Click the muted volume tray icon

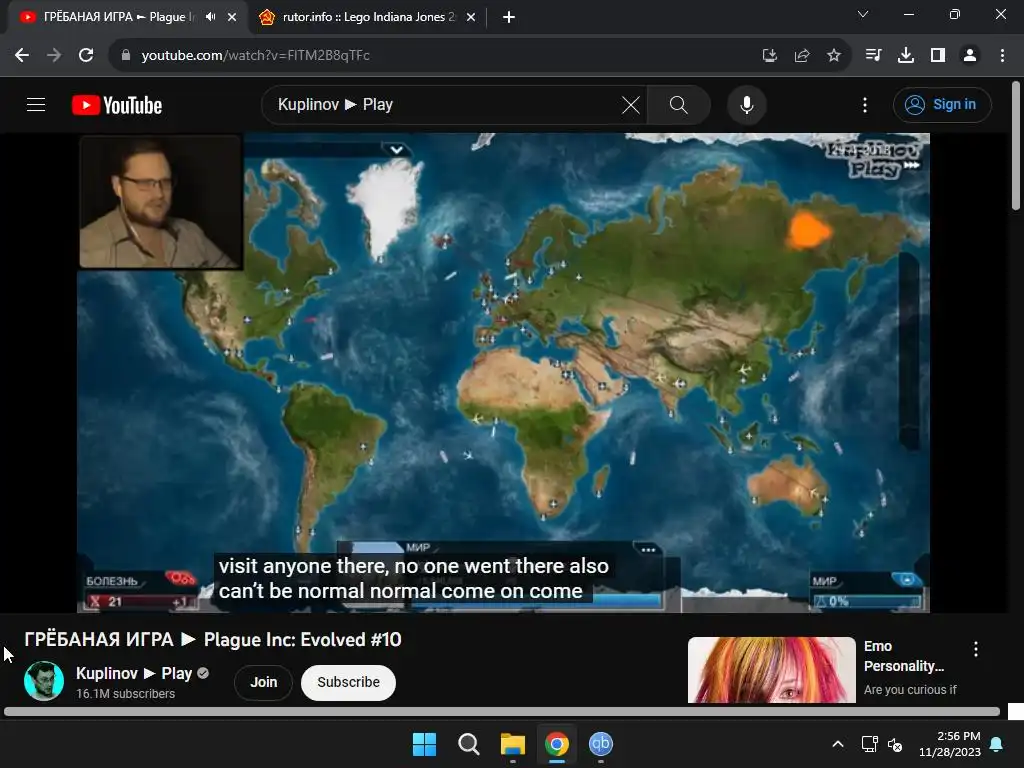coord(895,744)
